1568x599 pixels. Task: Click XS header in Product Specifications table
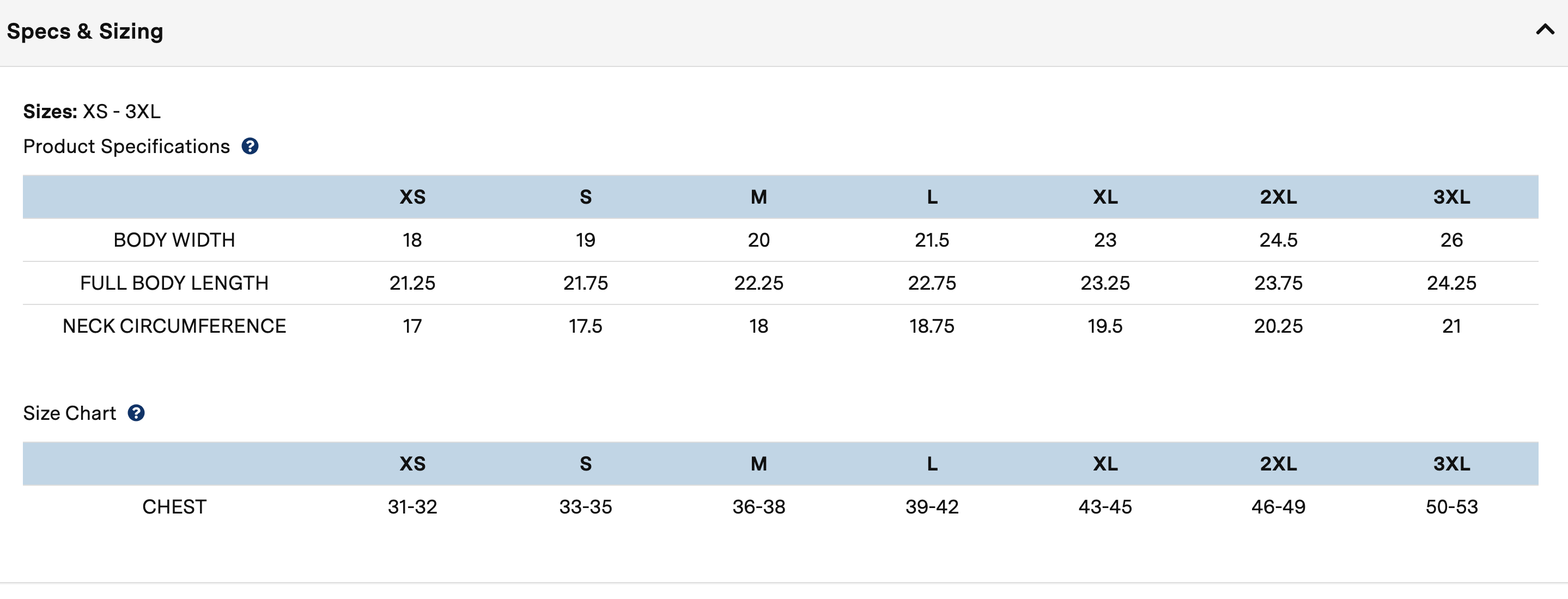pos(412,197)
